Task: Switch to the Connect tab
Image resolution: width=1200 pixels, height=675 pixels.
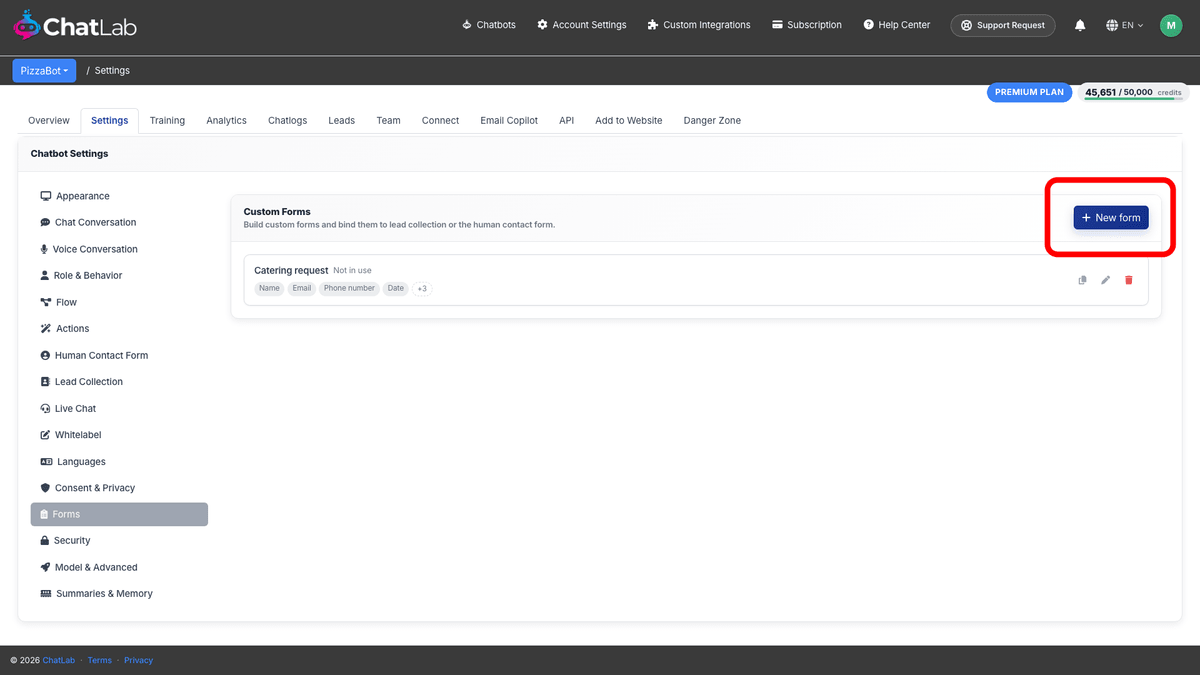Action: (x=440, y=120)
